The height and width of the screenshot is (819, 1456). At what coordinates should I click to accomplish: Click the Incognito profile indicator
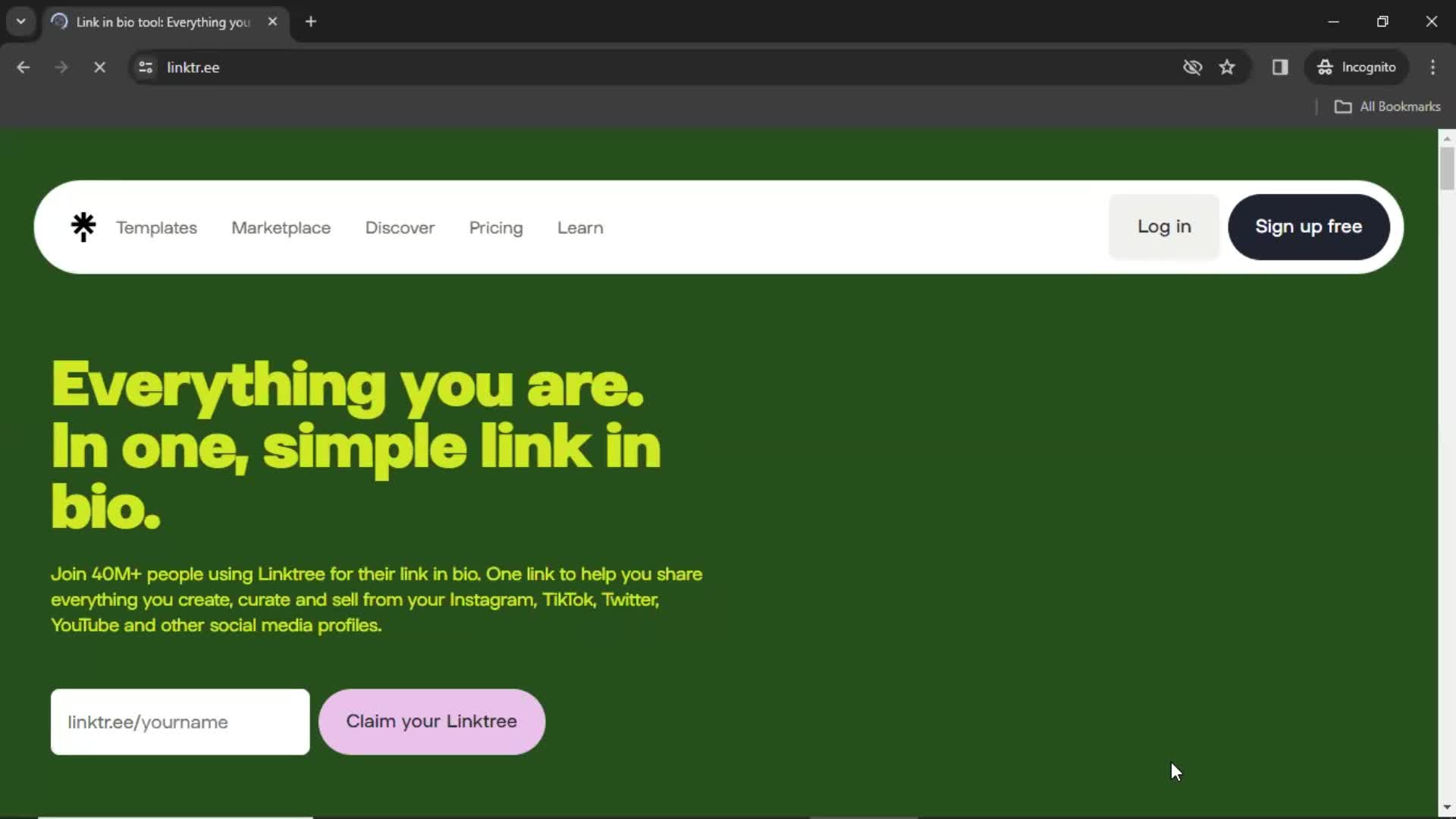click(1357, 67)
